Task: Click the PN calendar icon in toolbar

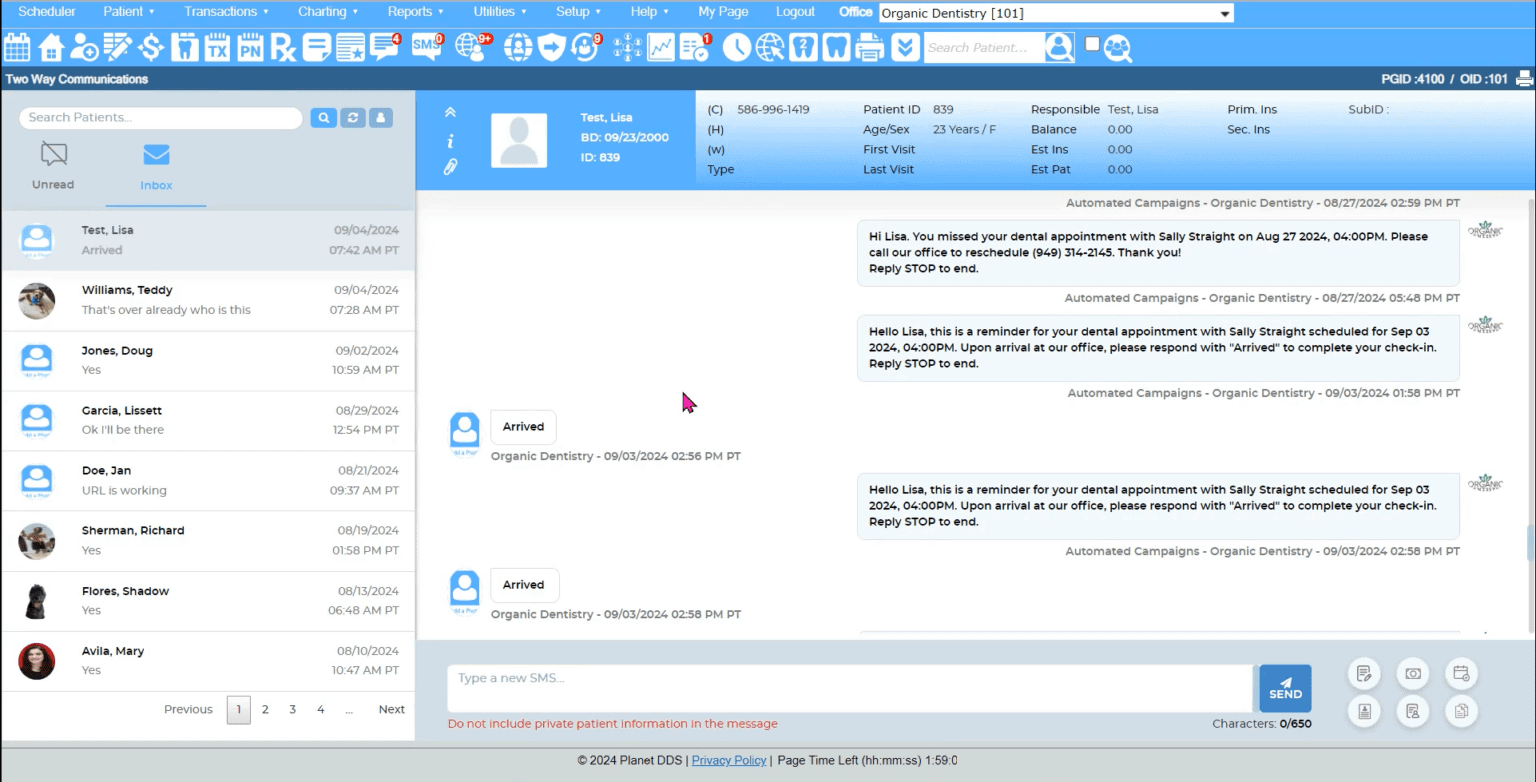Action: click(x=250, y=46)
